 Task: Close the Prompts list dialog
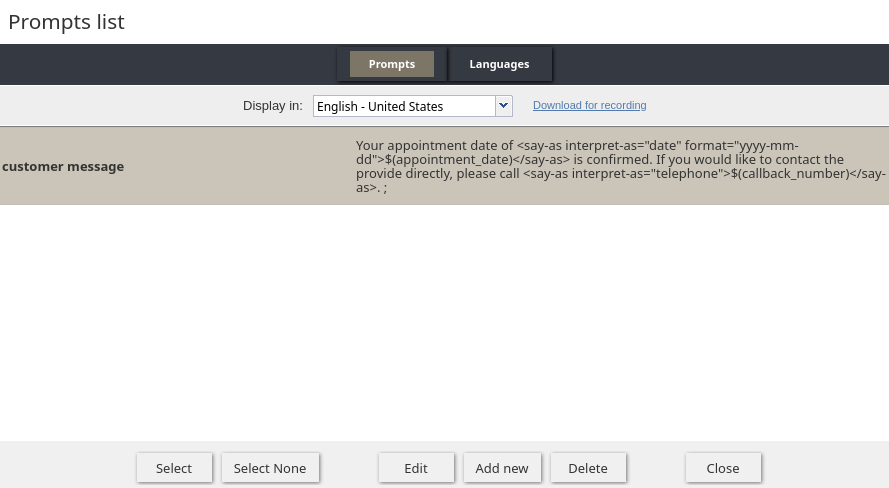click(x=722, y=468)
